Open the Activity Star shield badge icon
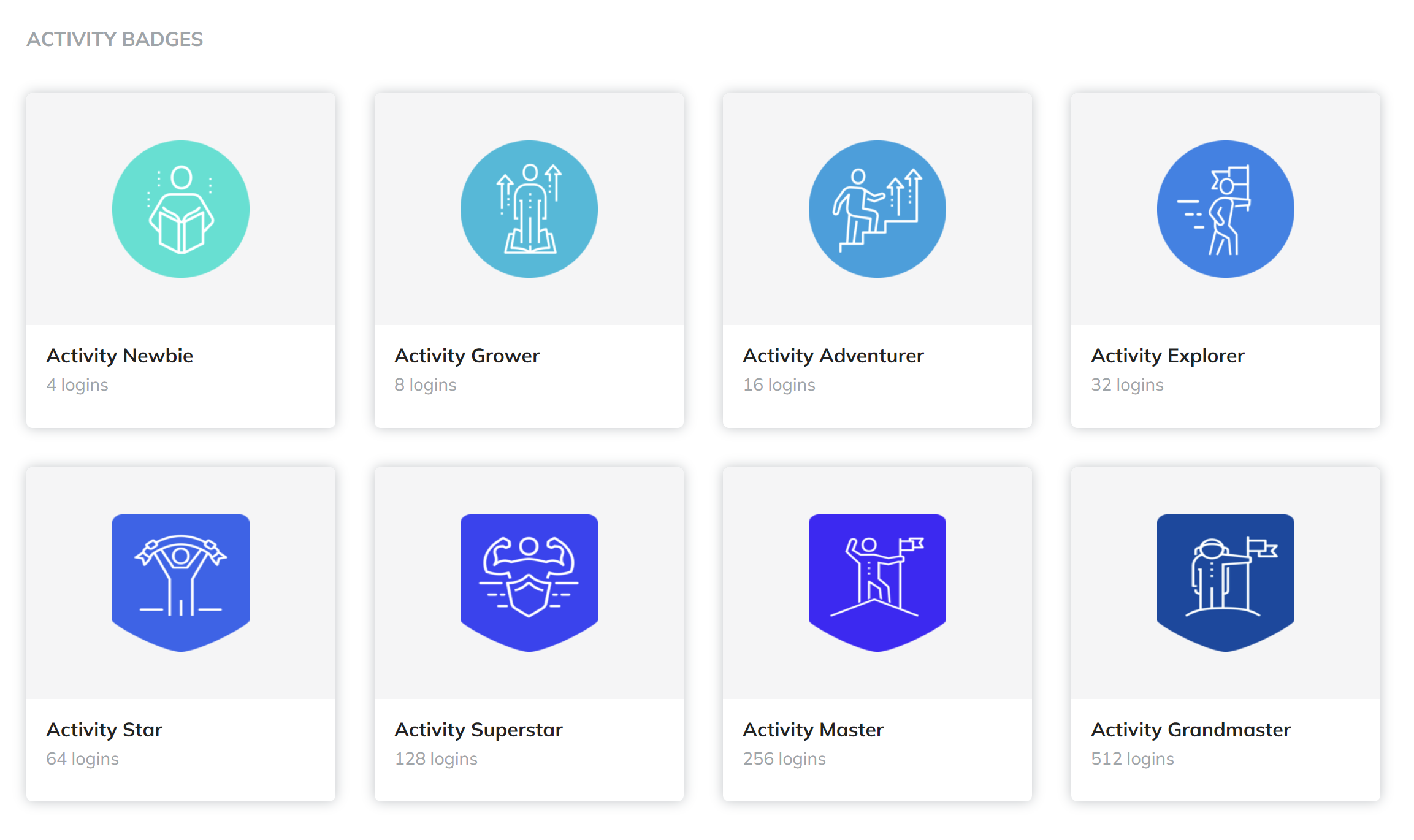This screenshot has height=840, width=1414. [x=181, y=582]
